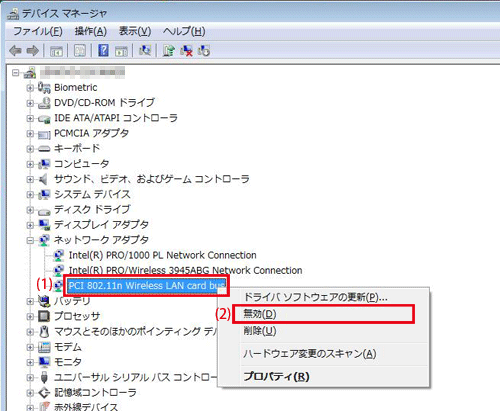
Task: Open the 操作(A) menu
Action: pos(91,31)
